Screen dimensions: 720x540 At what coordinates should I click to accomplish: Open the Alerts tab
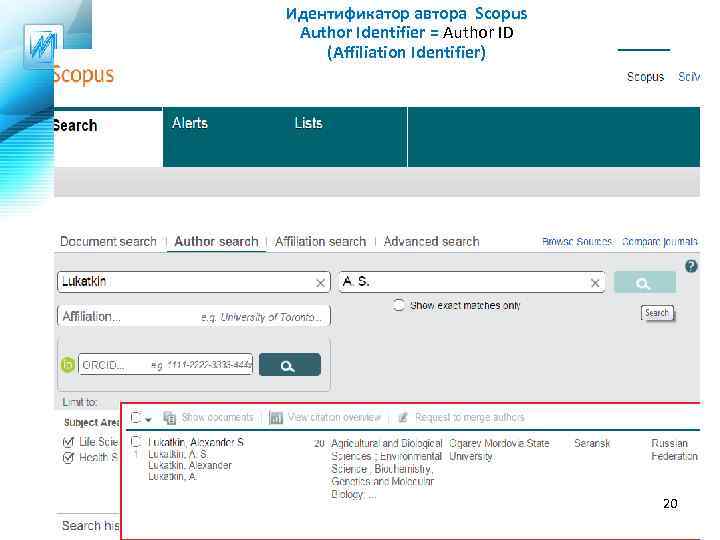(x=190, y=123)
